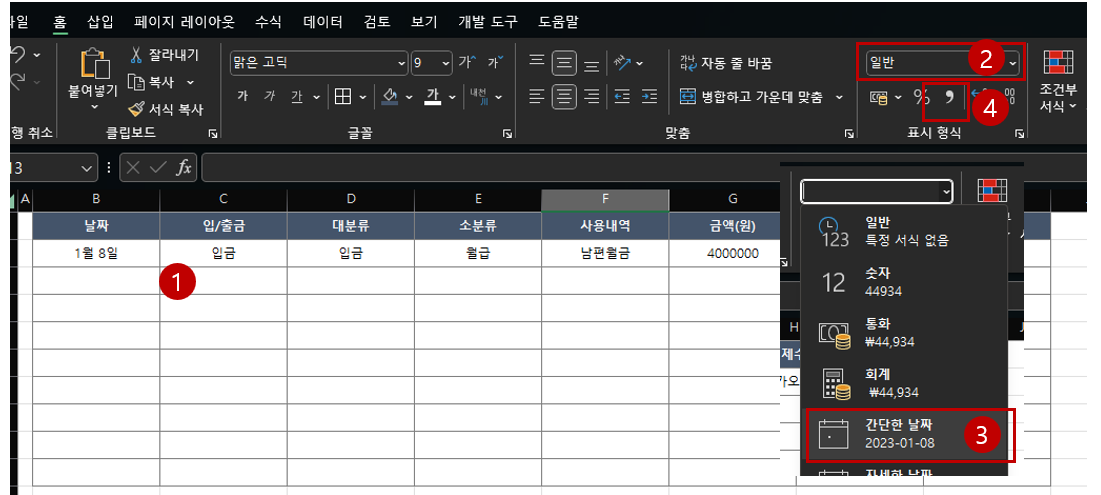Click the accounting number format icon
Viewport: 1101px width, 495px height.
click(x=879, y=97)
